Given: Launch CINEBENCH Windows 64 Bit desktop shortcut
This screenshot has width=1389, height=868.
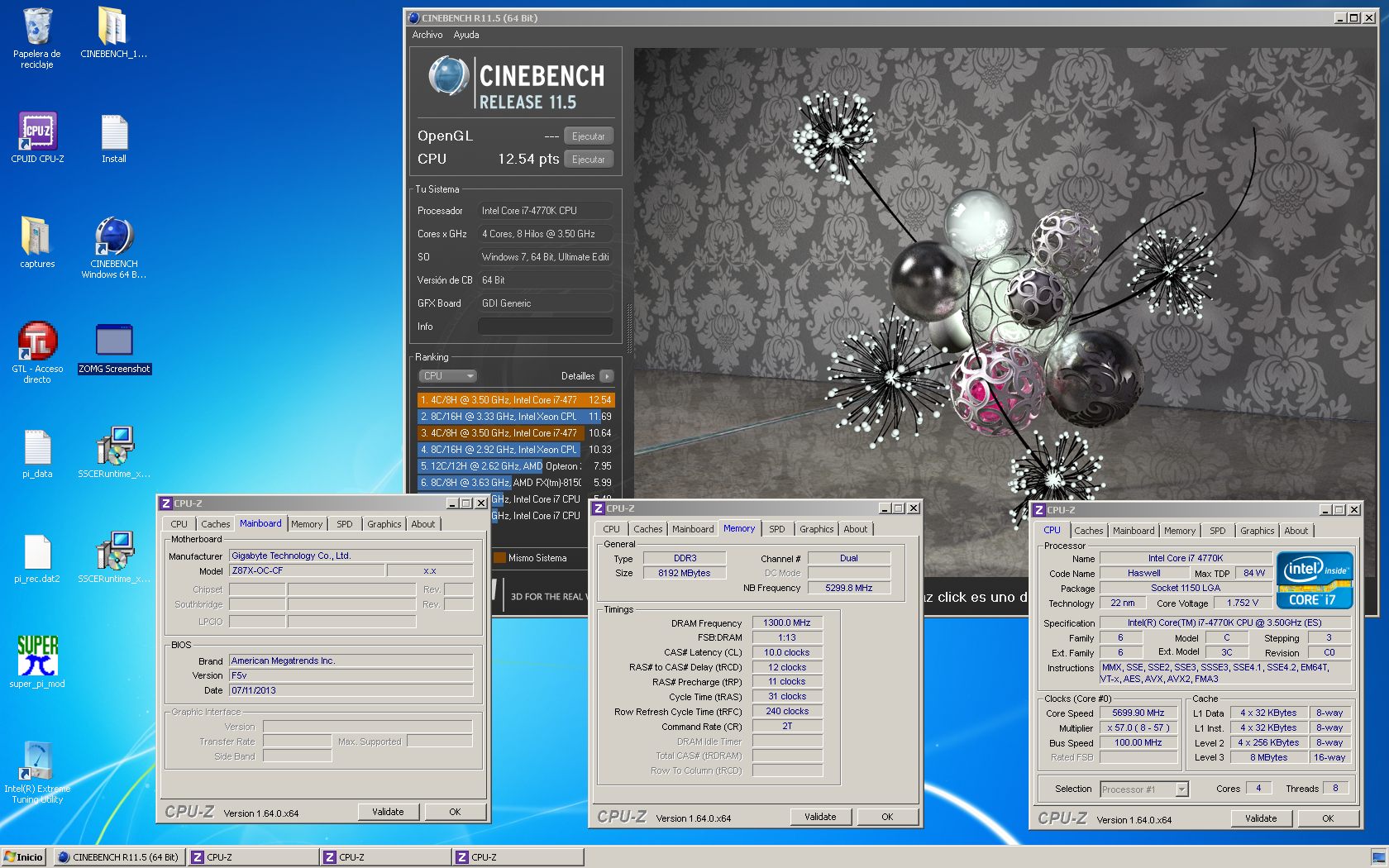Looking at the screenshot, I should [114, 247].
